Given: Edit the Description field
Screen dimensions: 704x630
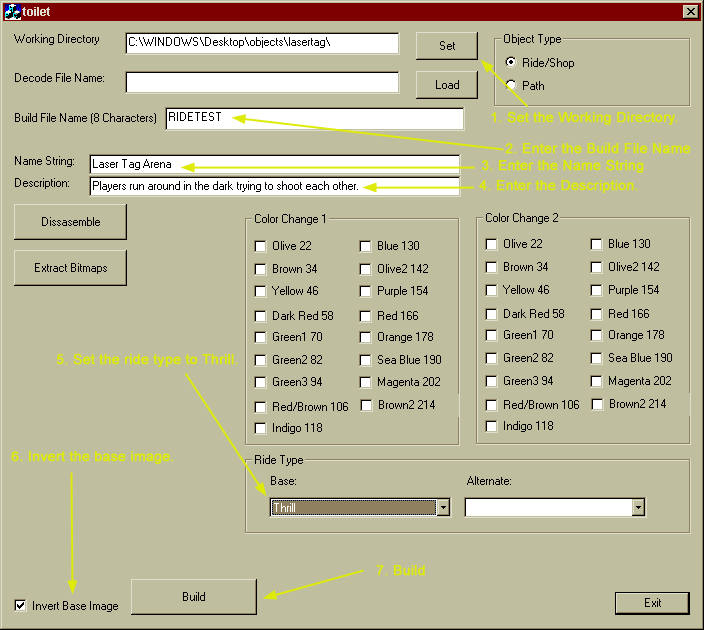Looking at the screenshot, I should pos(275,186).
